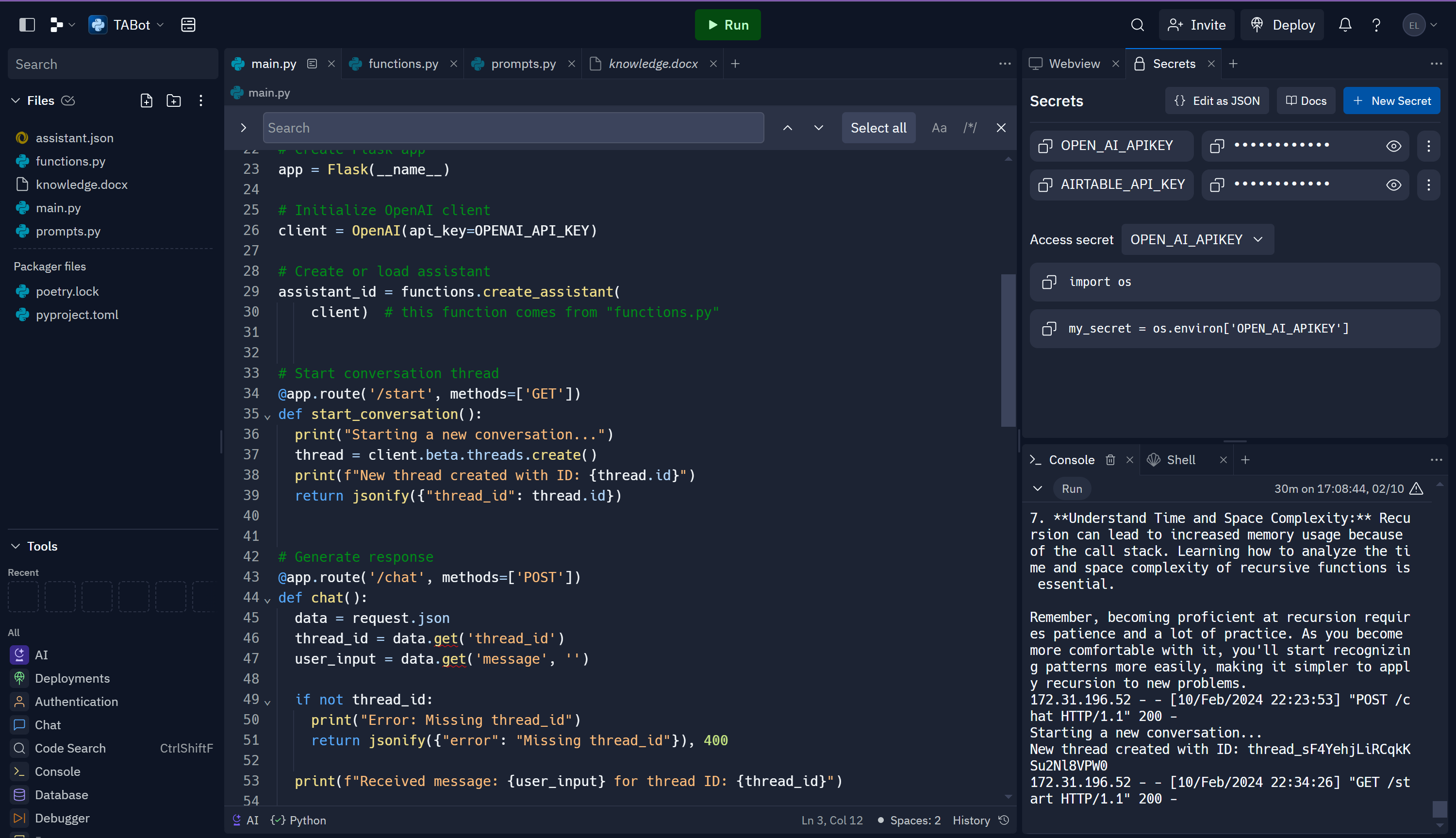Click the code Search input field
This screenshot has width=1456, height=838.
pyautogui.click(x=513, y=128)
